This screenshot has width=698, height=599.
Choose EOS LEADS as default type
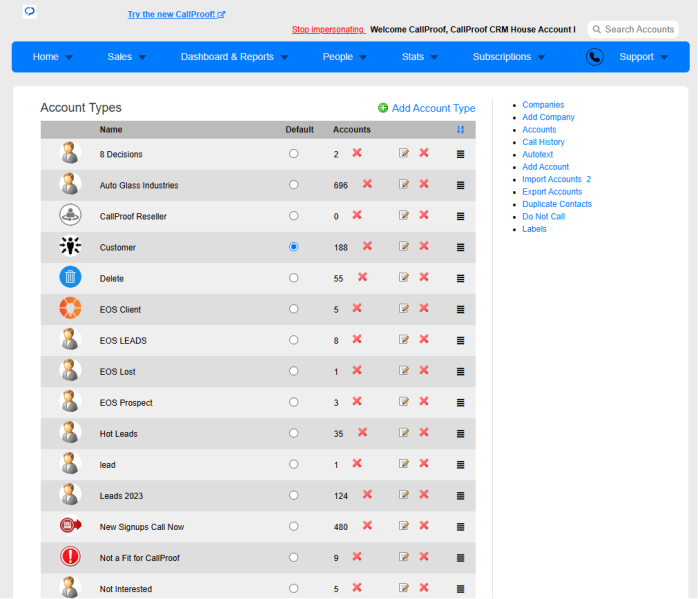pyautogui.click(x=293, y=340)
